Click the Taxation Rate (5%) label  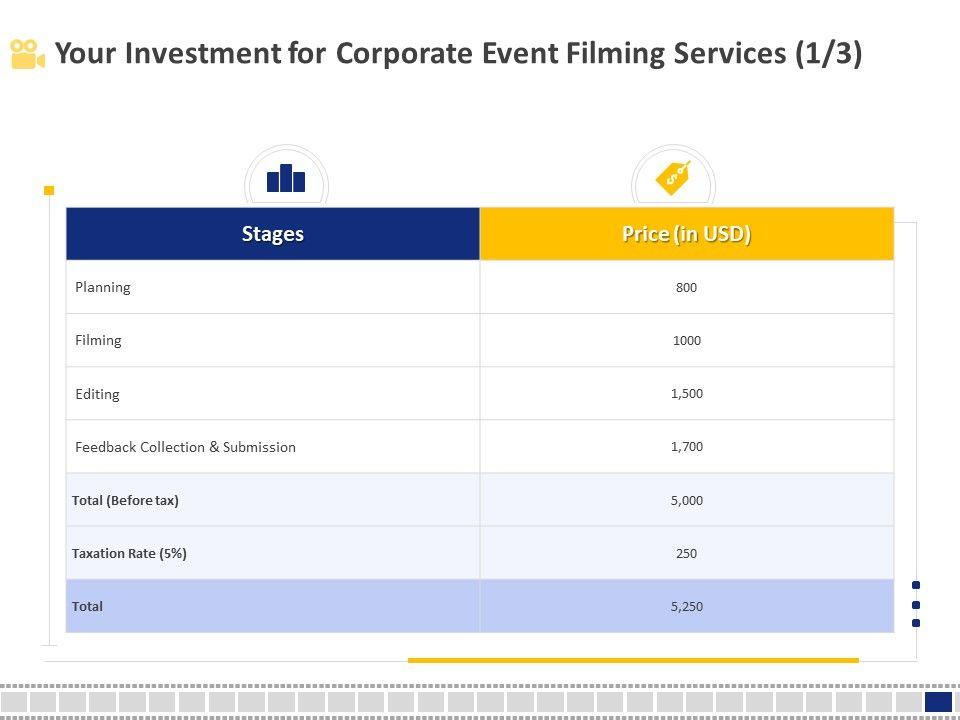coord(129,553)
